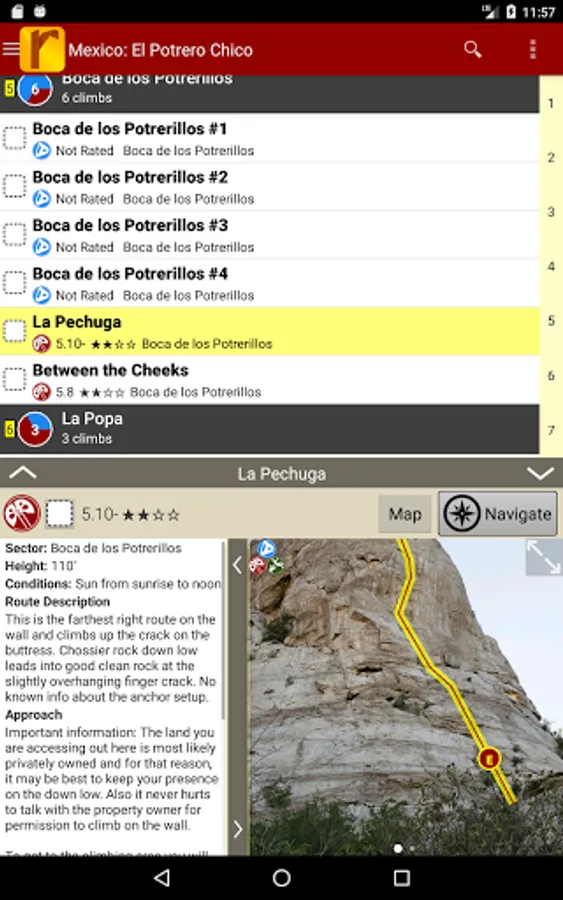Screen dimensions: 563x900
Task: Tap the route start marker on photo
Action: click(x=489, y=759)
